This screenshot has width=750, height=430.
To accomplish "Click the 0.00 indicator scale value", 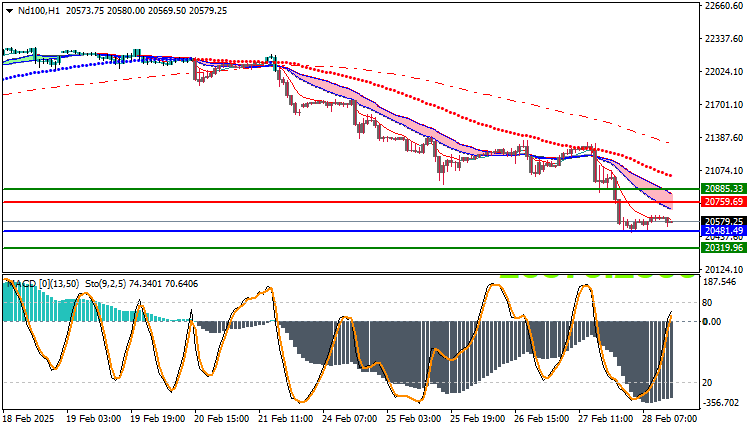I will point(712,321).
